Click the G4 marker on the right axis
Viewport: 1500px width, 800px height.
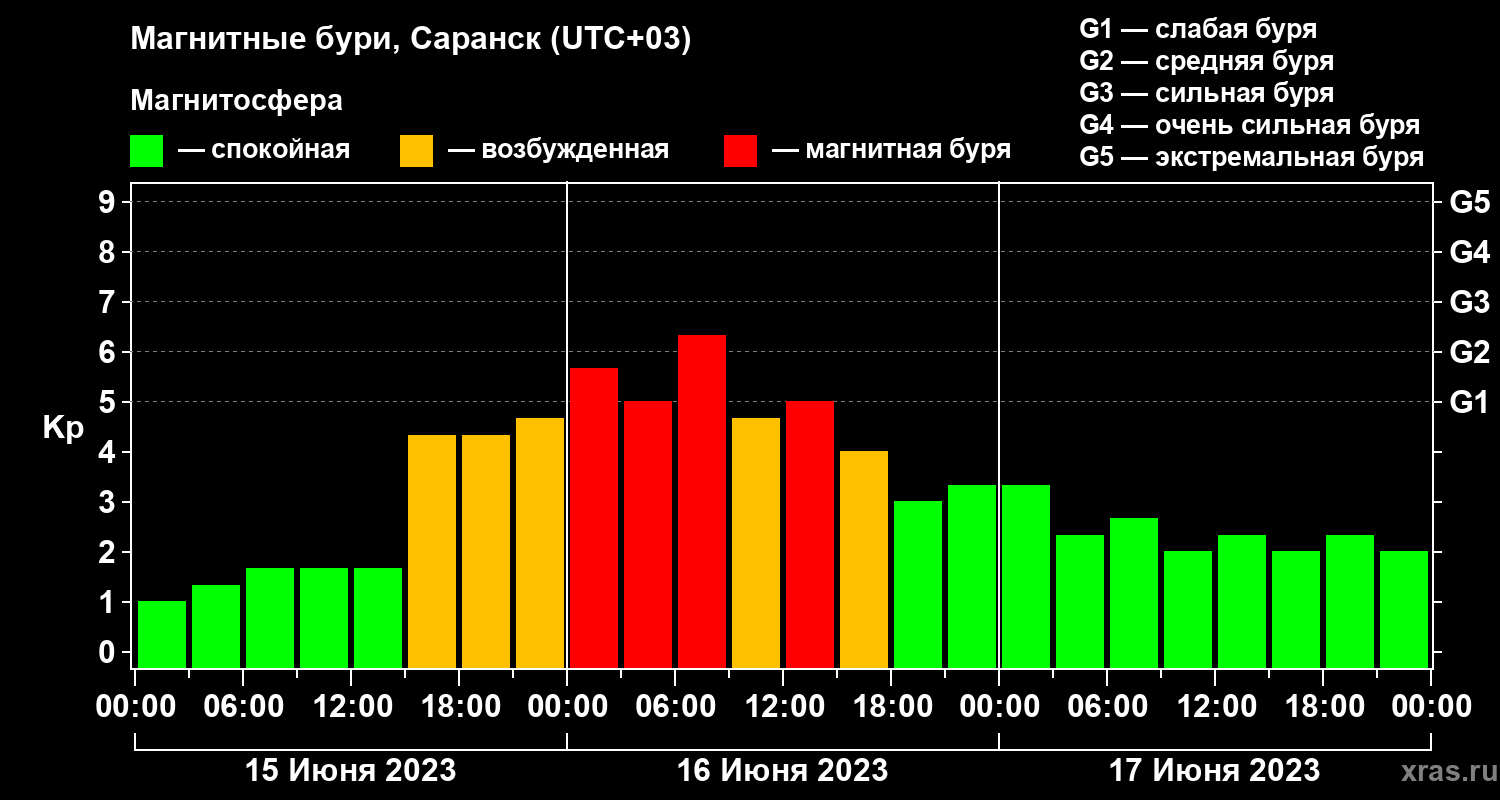tap(1469, 253)
